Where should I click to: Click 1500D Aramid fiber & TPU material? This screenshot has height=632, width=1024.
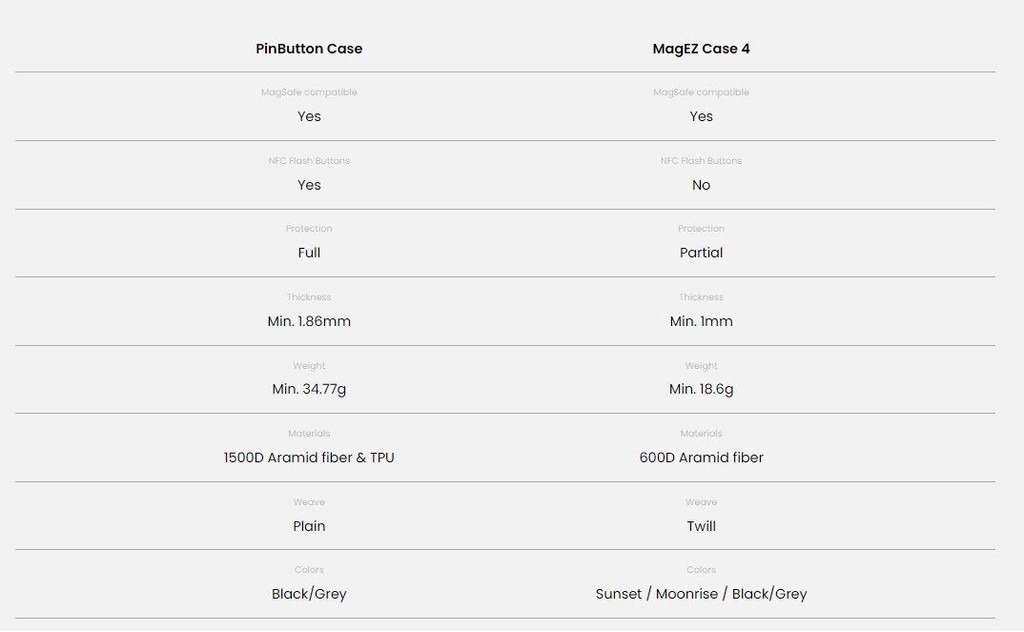coord(309,458)
